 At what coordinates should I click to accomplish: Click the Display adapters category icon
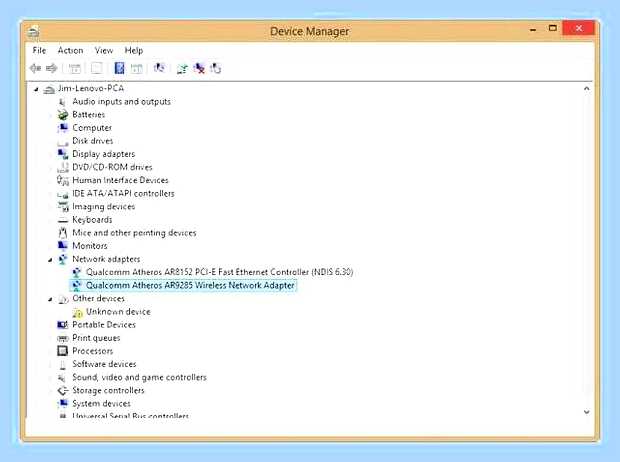[x=62, y=154]
